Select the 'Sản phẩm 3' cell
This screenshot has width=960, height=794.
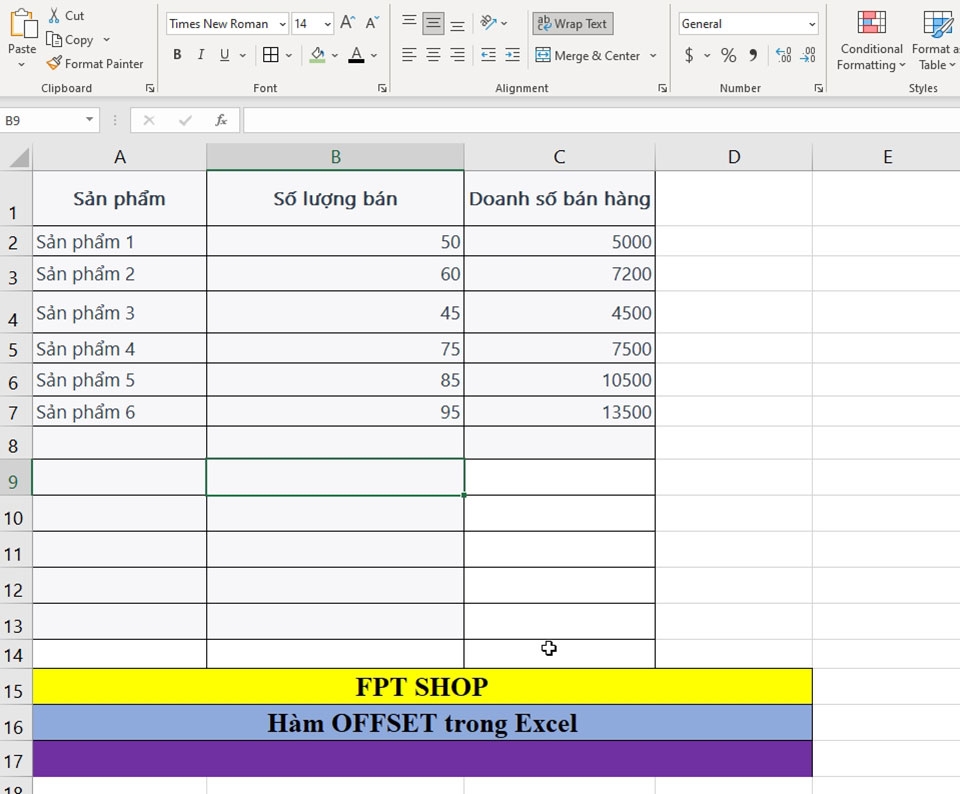click(x=119, y=312)
